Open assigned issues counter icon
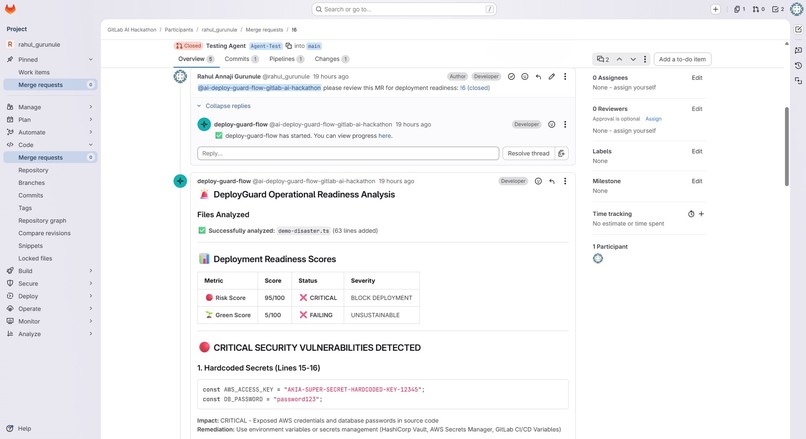The image size is (806, 439). [x=739, y=9]
